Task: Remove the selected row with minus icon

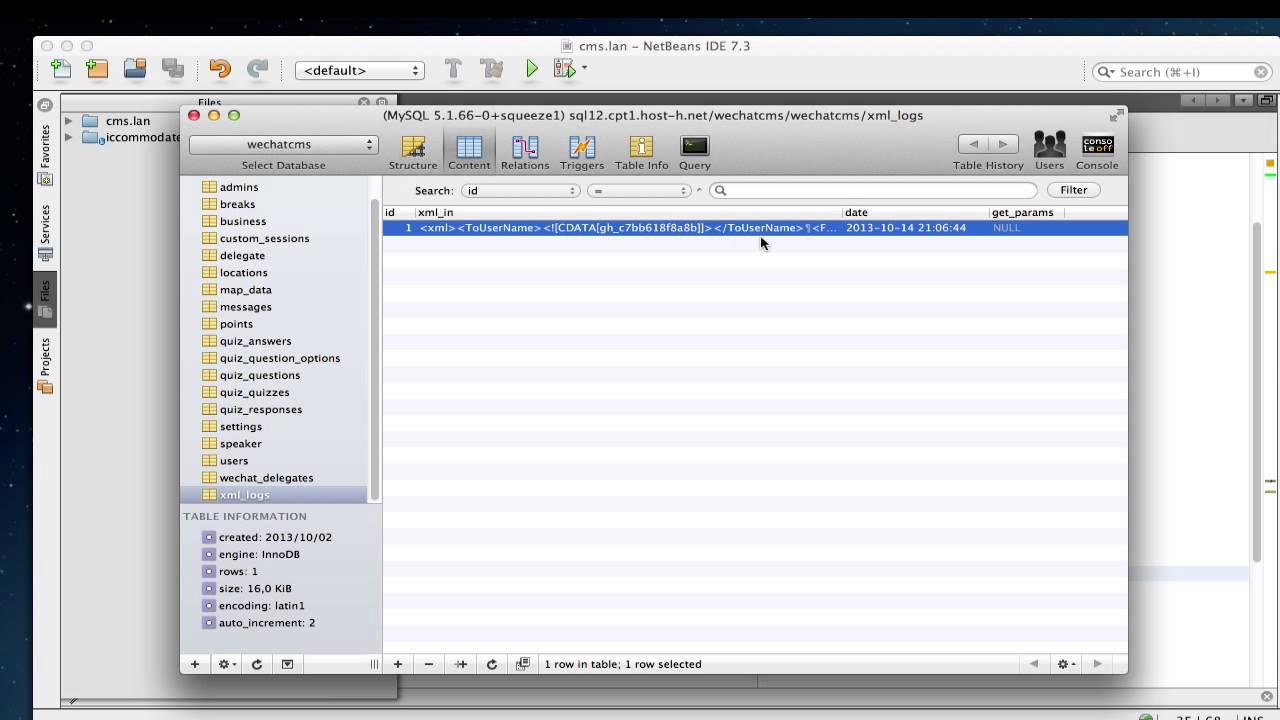Action: click(429, 664)
